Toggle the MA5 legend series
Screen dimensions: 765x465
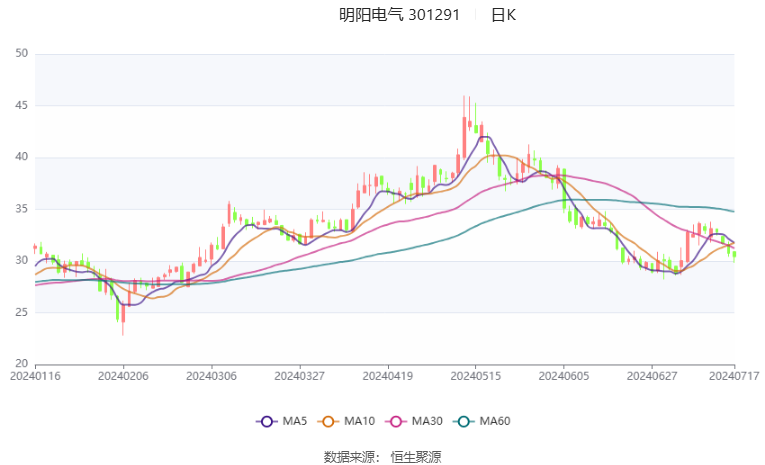pos(282,421)
